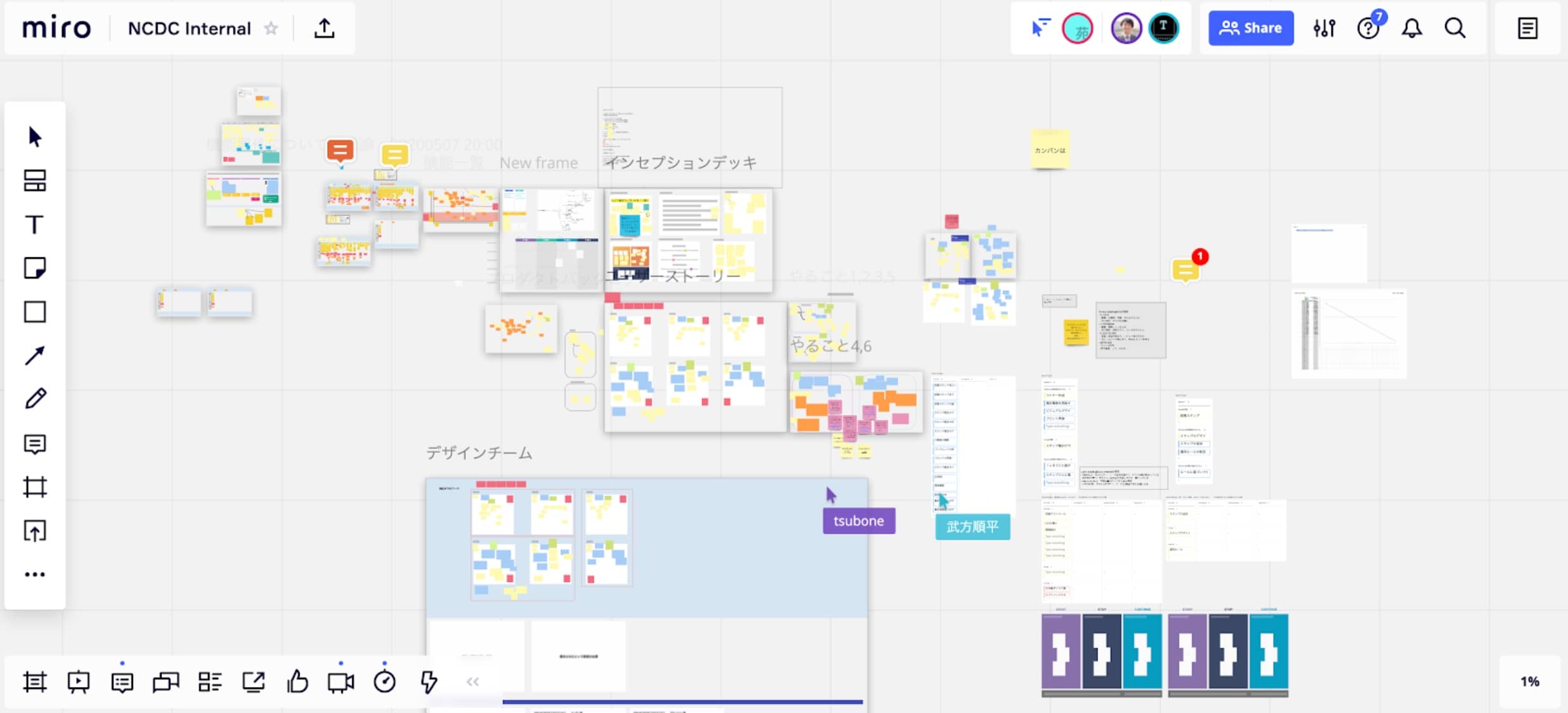Select the Comment tool in sidebar

pos(35,444)
